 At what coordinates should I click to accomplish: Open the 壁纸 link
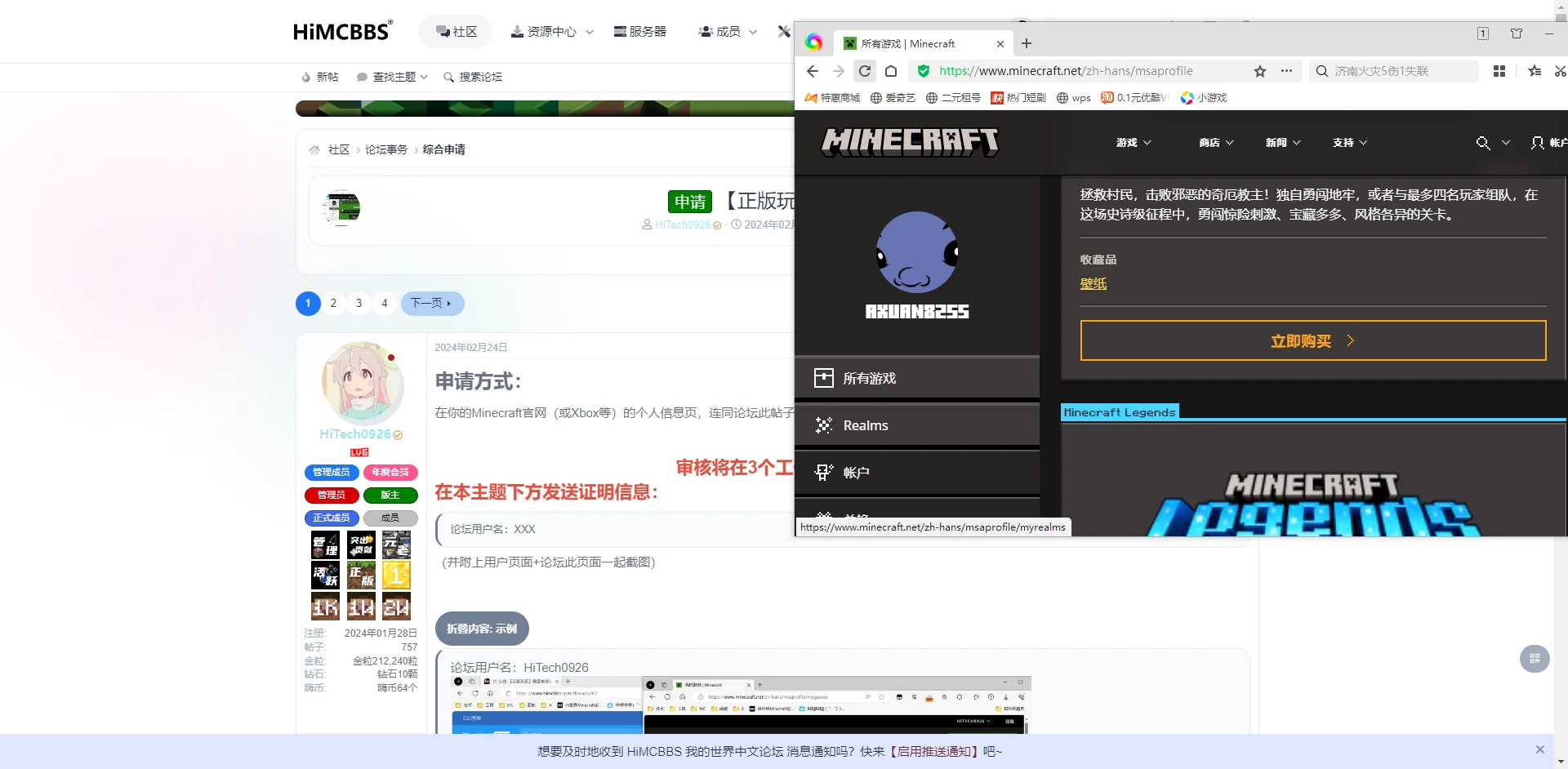click(x=1093, y=283)
